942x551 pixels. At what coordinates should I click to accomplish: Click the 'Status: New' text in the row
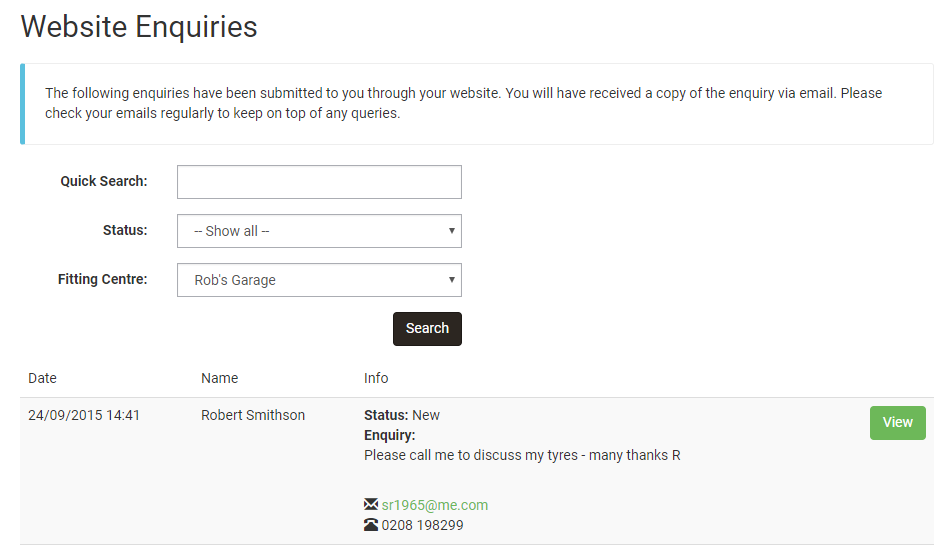[402, 415]
